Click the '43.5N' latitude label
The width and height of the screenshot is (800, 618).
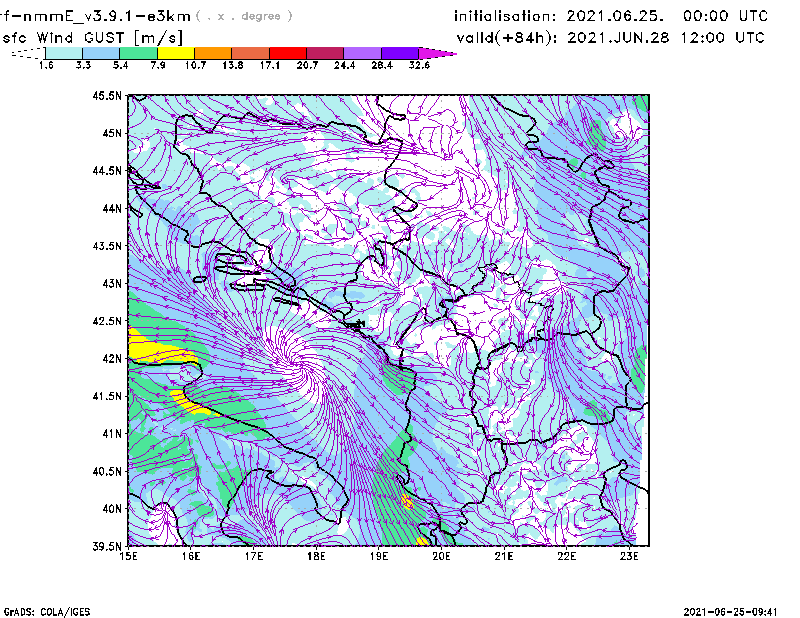tap(107, 246)
